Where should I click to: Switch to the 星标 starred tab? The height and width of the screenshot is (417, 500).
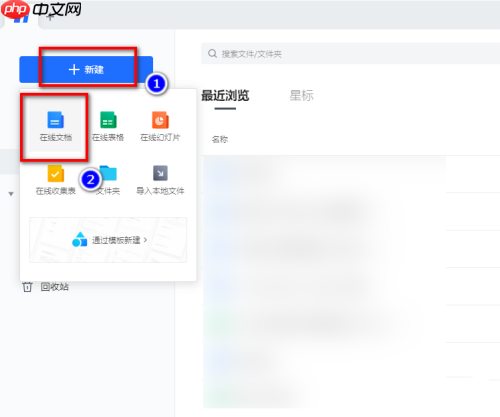click(301, 96)
